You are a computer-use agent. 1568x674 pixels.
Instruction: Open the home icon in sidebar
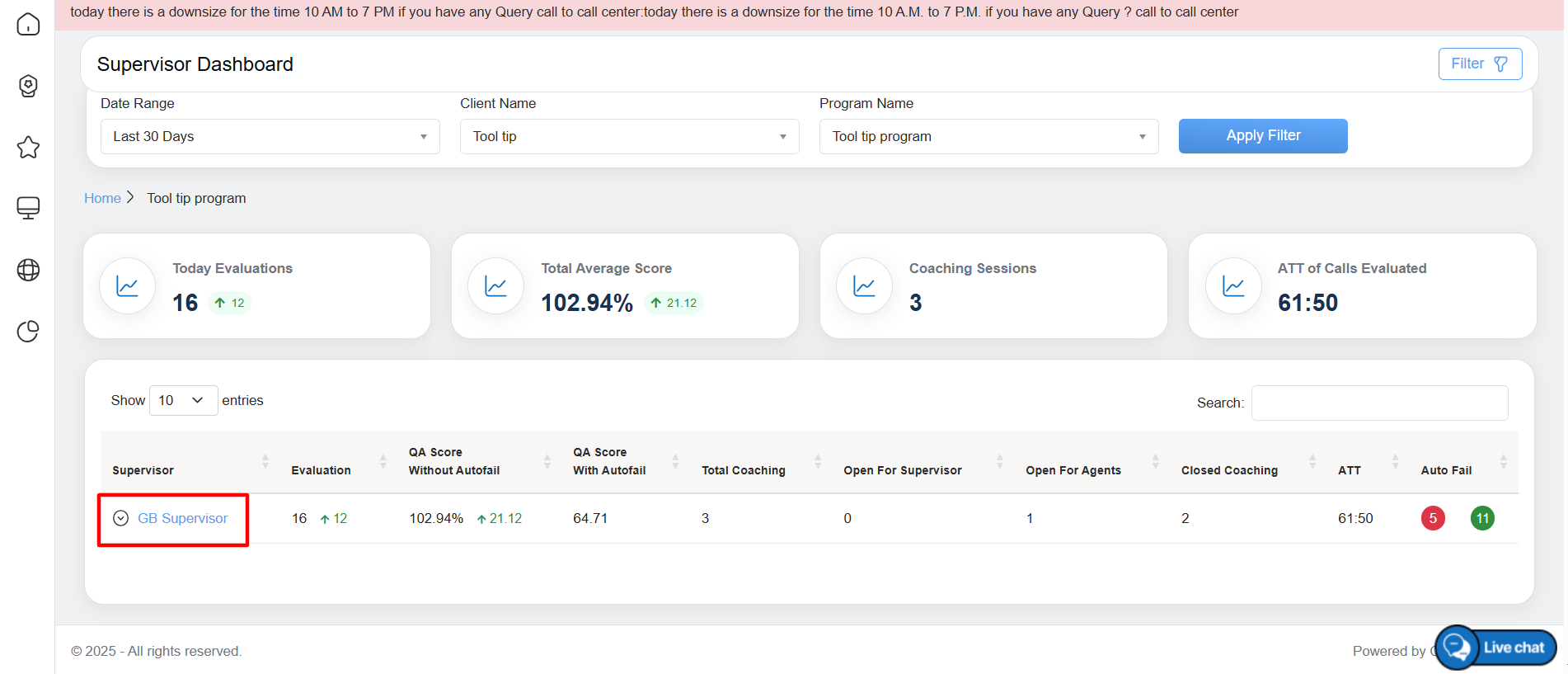pos(28,24)
